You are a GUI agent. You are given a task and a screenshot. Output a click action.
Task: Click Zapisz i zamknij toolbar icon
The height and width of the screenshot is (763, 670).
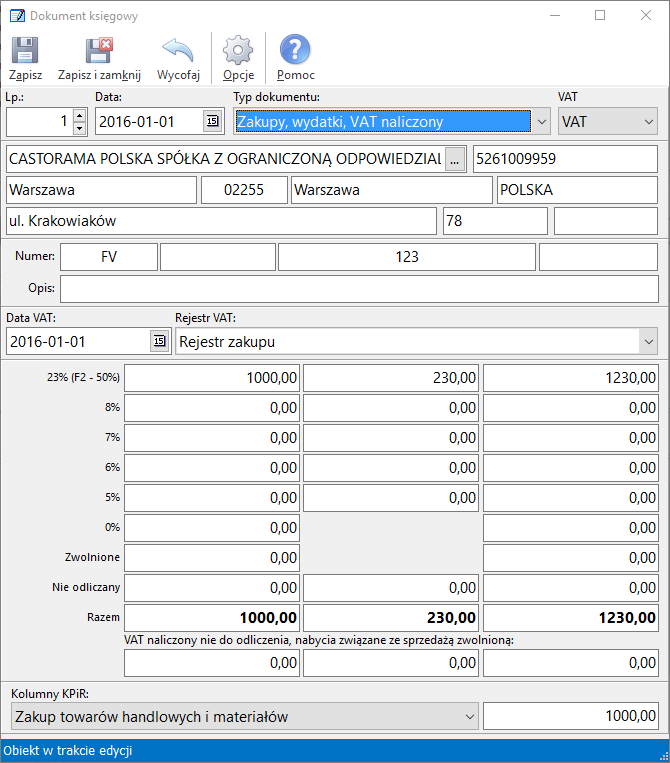tap(99, 51)
